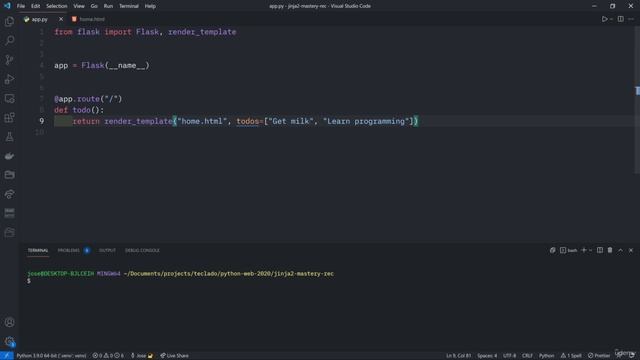Open the launch profile dropdown beside plus
The image size is (640, 360).
(591, 251)
